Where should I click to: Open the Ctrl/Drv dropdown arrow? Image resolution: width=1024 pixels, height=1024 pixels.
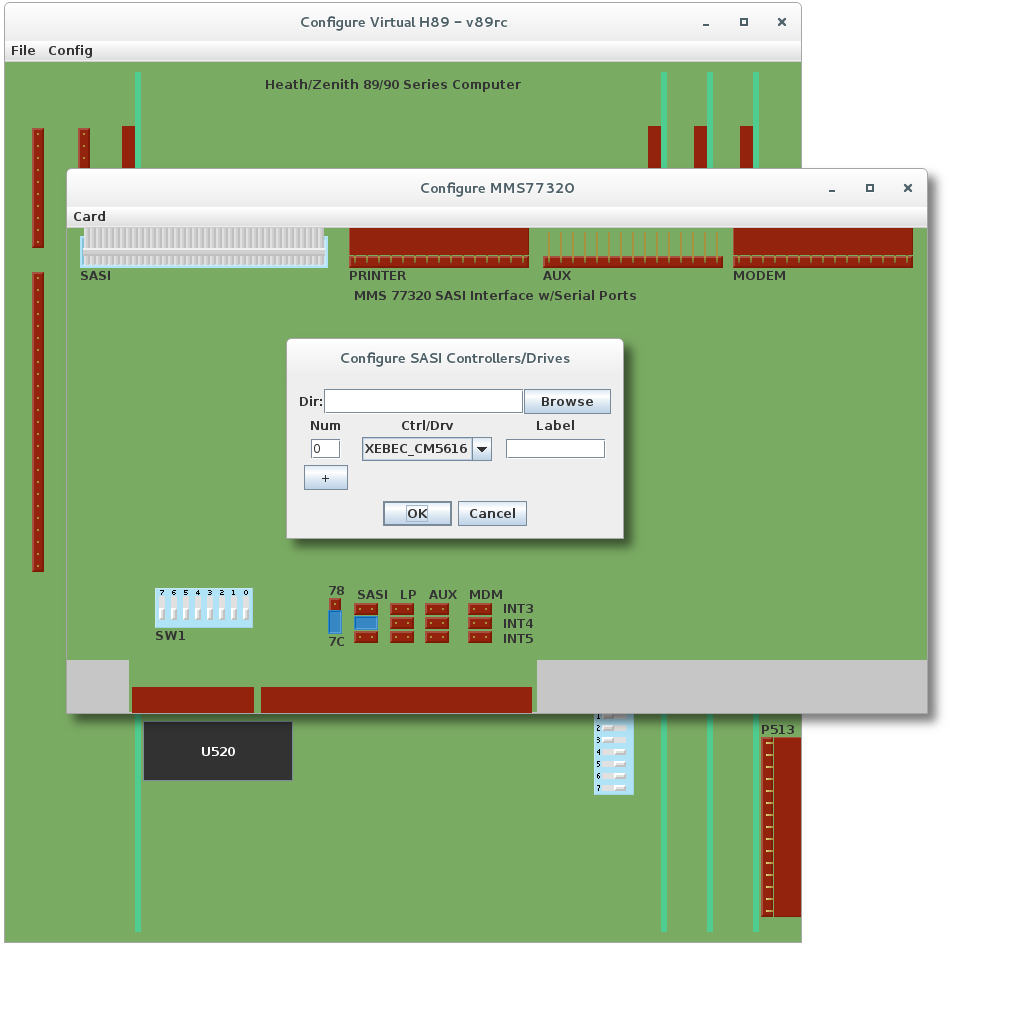coord(482,449)
